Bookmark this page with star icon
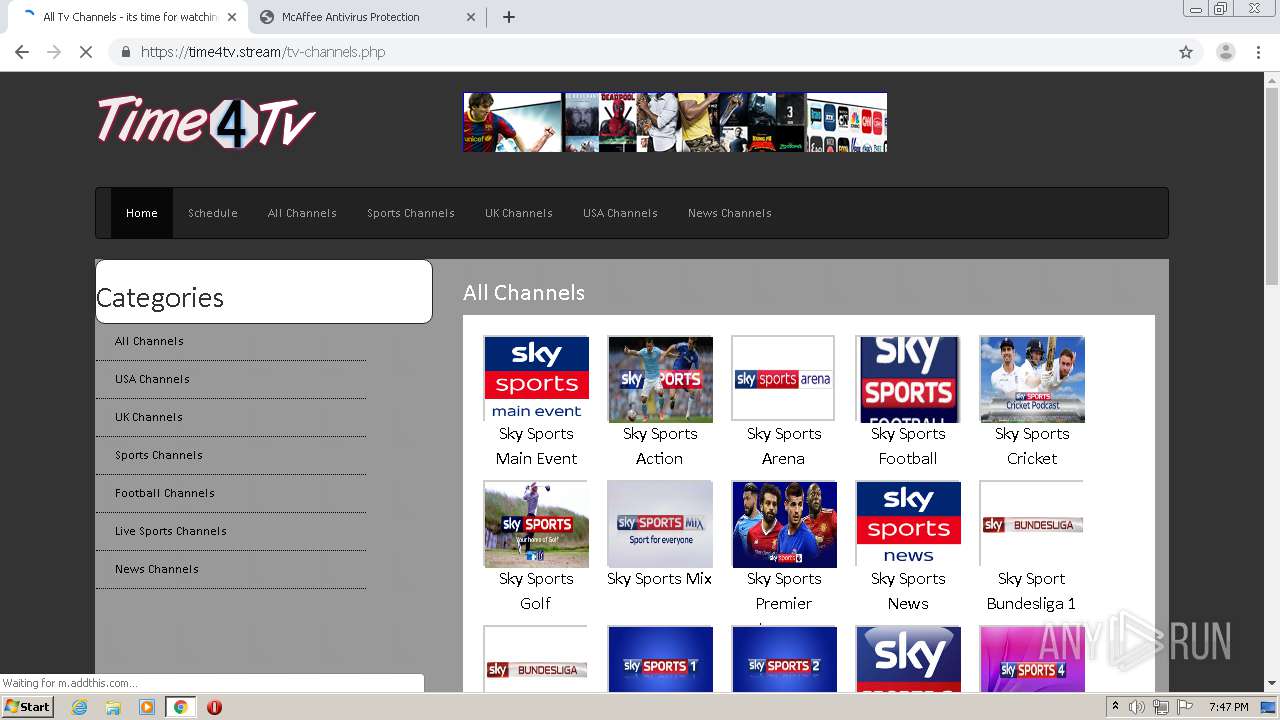The image size is (1280, 720). pyautogui.click(x=1186, y=52)
